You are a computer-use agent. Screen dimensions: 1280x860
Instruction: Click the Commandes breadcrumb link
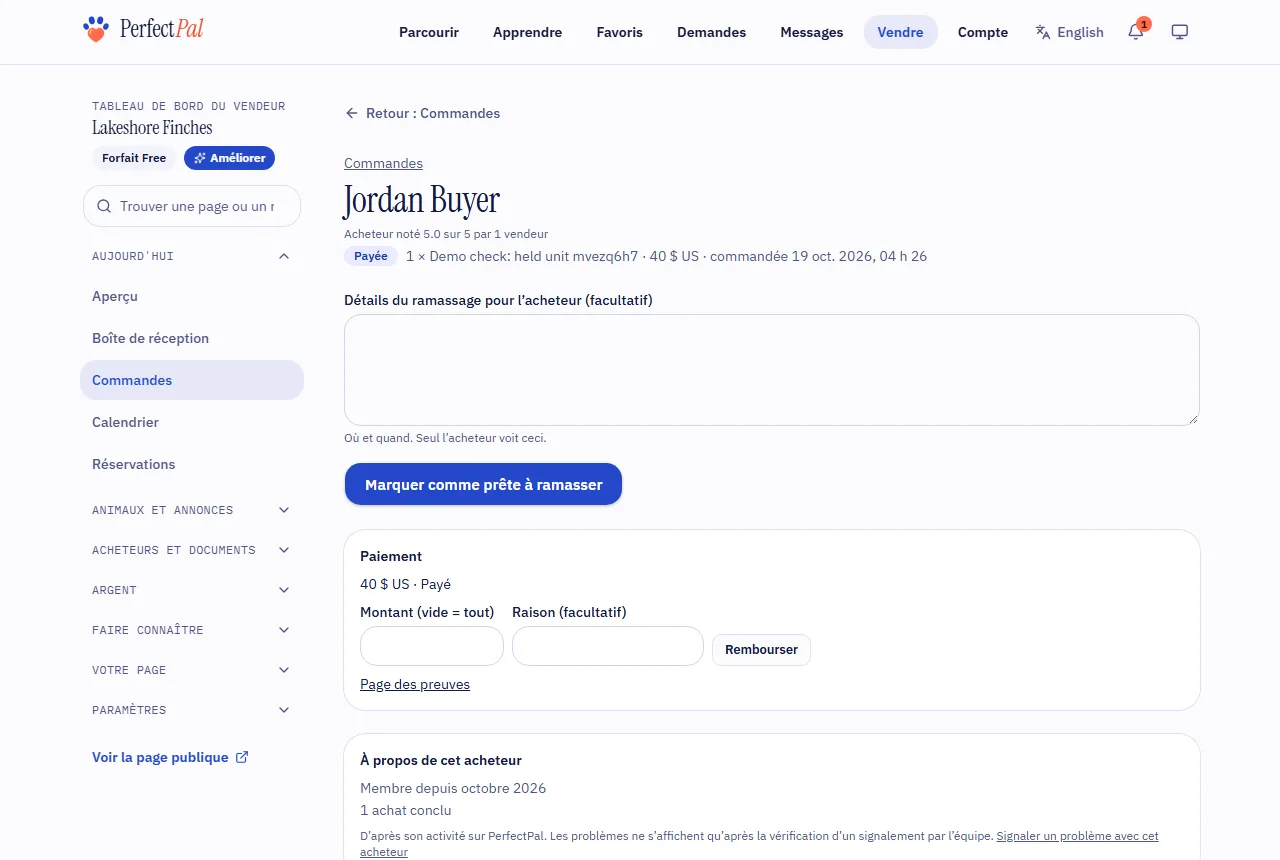pos(383,163)
